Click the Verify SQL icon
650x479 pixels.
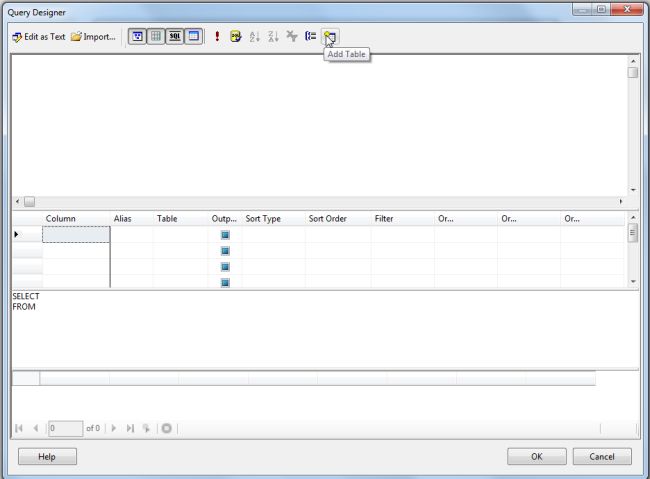pos(235,36)
